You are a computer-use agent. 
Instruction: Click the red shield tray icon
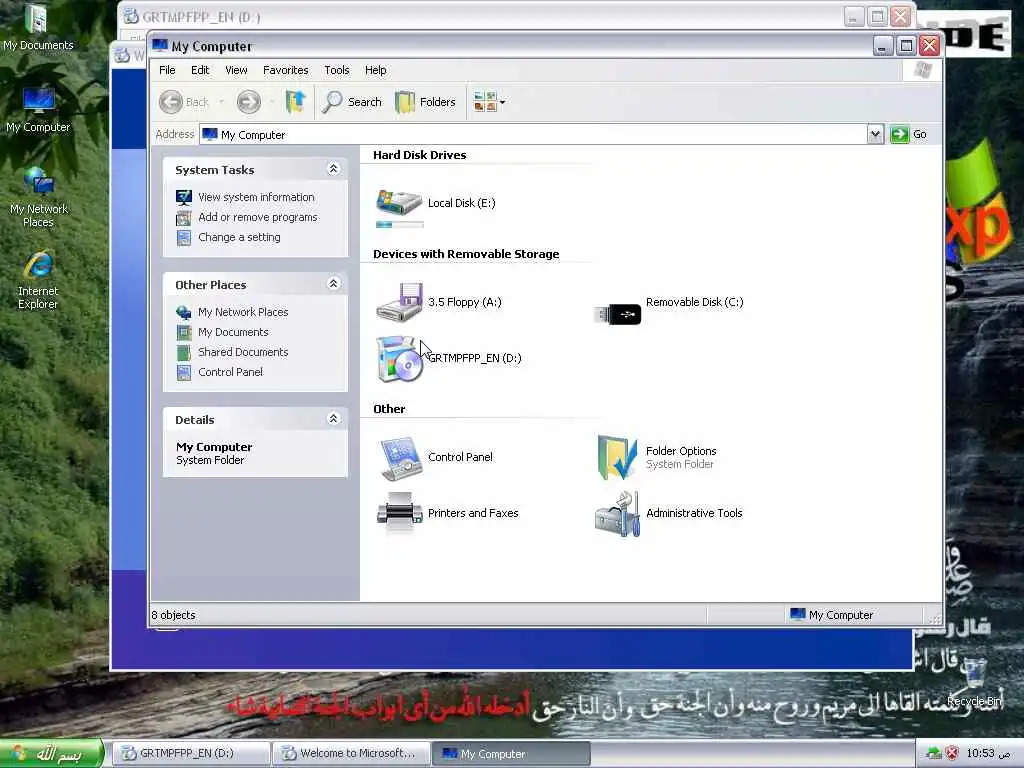(952, 754)
